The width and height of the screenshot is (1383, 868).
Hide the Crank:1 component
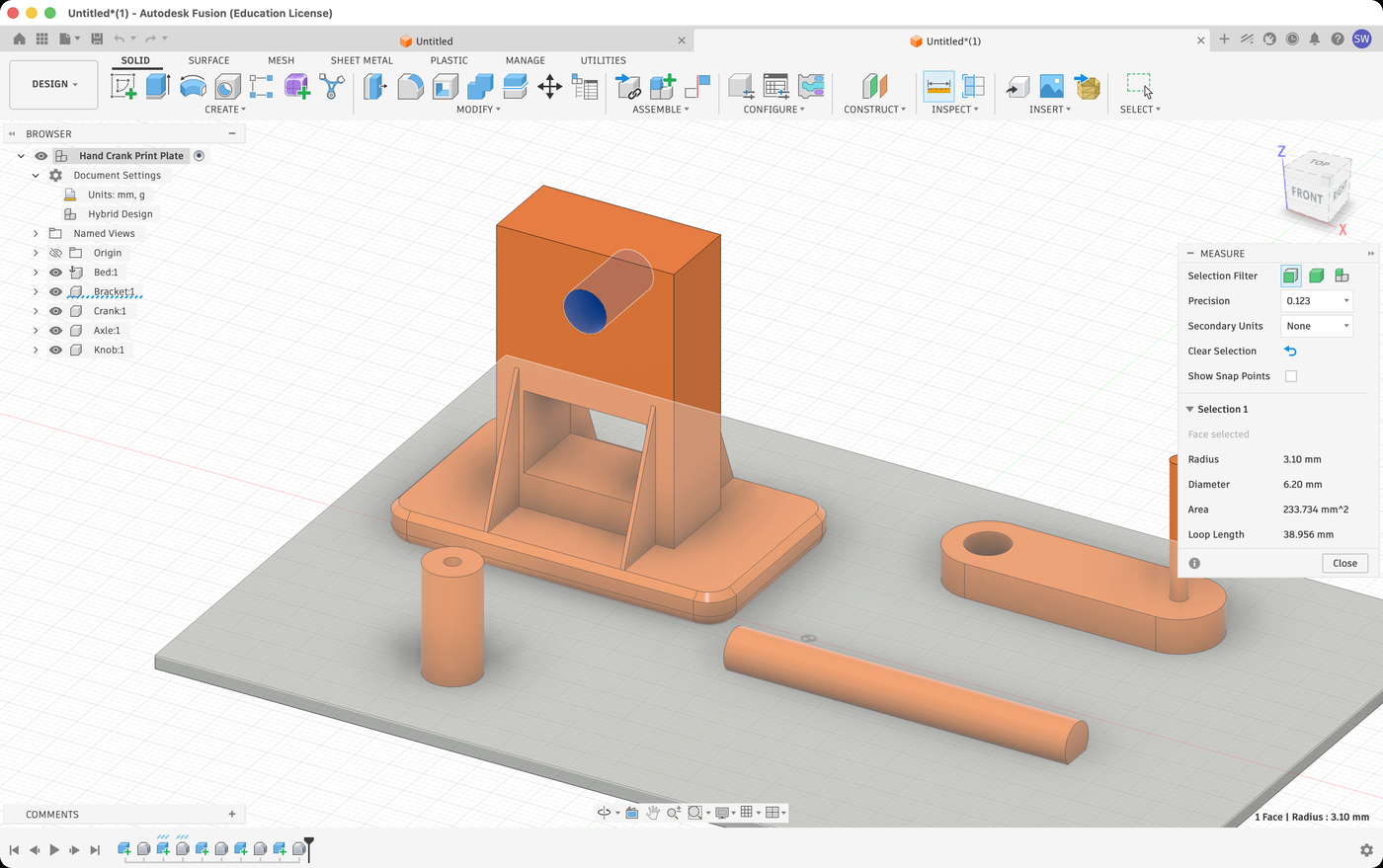coord(56,311)
